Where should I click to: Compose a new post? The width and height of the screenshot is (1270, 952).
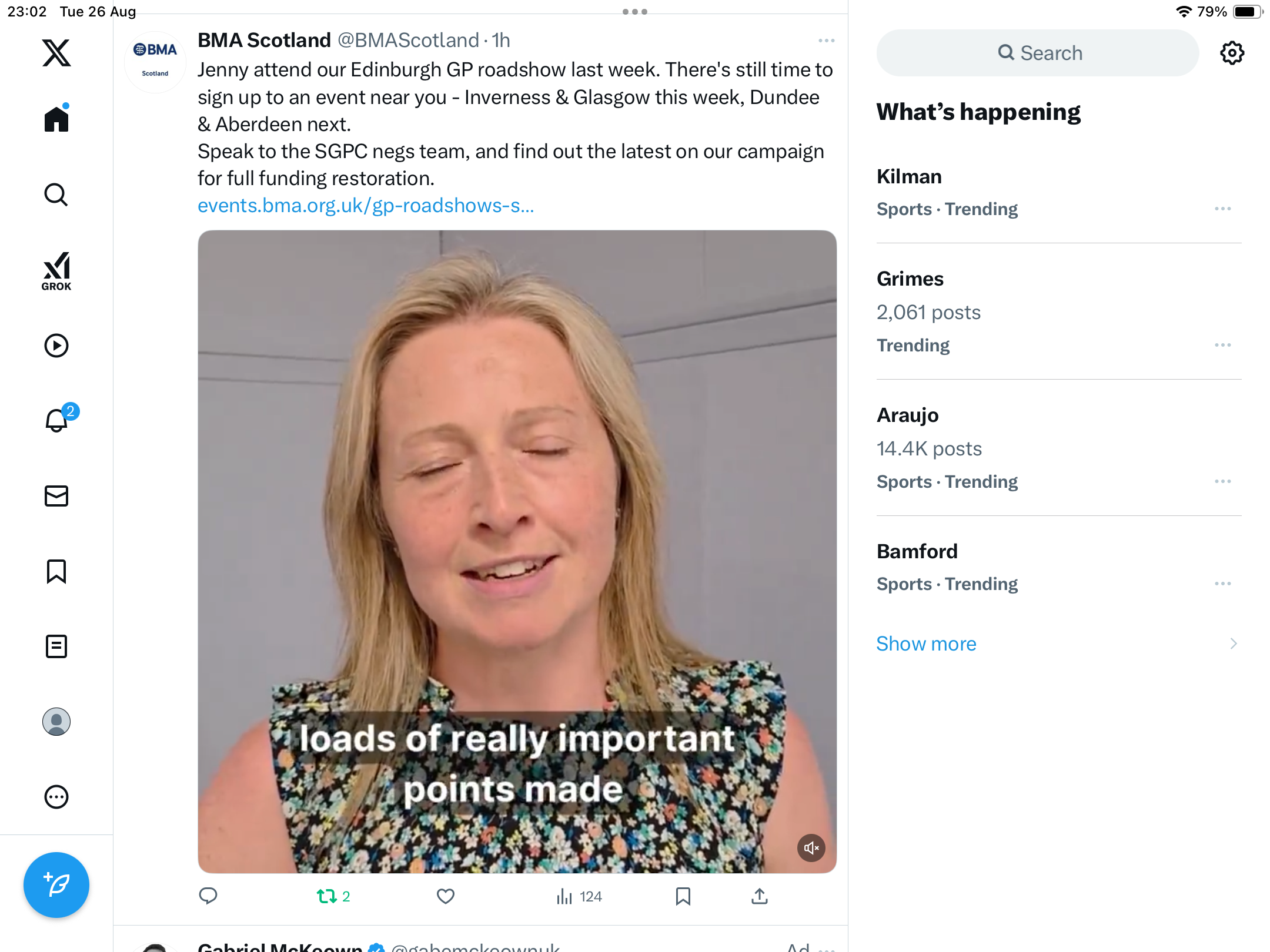click(56, 885)
